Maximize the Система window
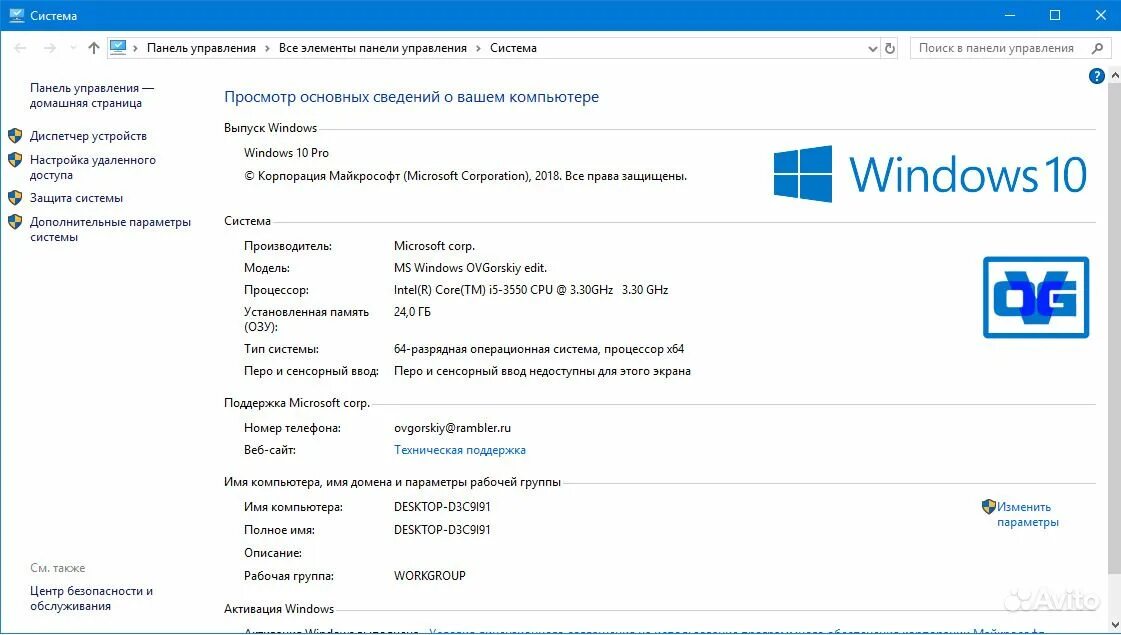The height and width of the screenshot is (635, 1121). point(1055,15)
